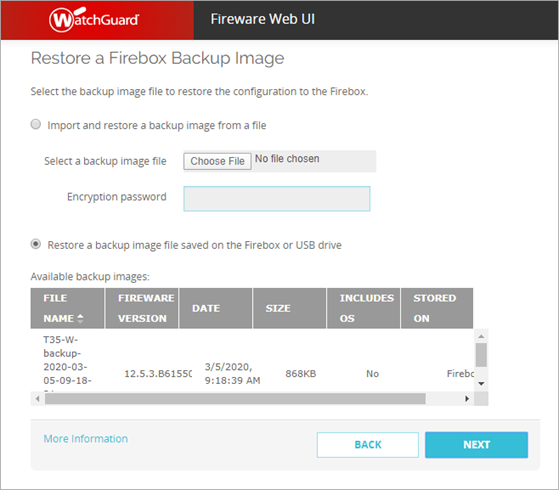Click the Date column header
Image resolution: width=559 pixels, height=490 pixels.
(216, 308)
